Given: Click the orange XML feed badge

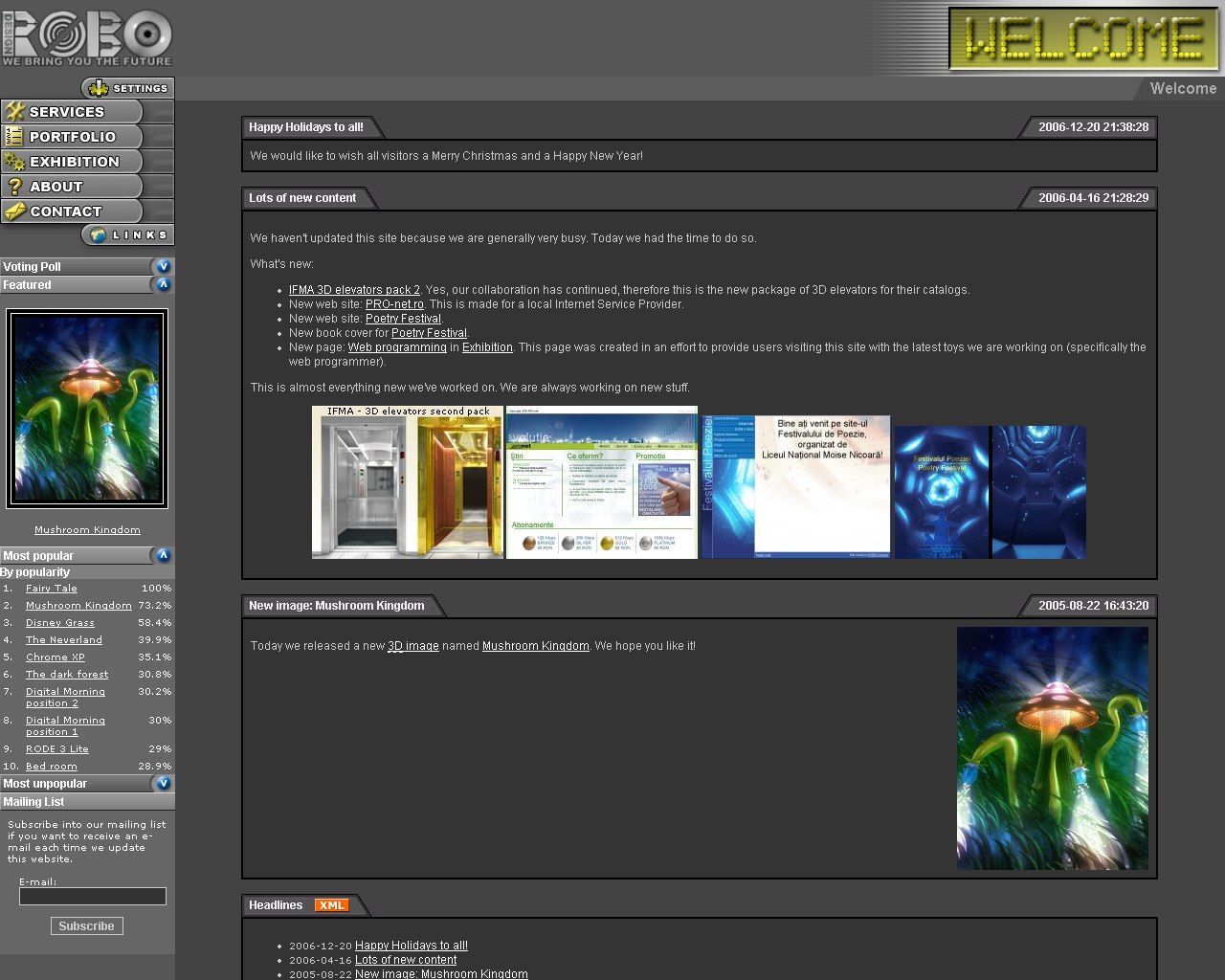Looking at the screenshot, I should point(331,905).
